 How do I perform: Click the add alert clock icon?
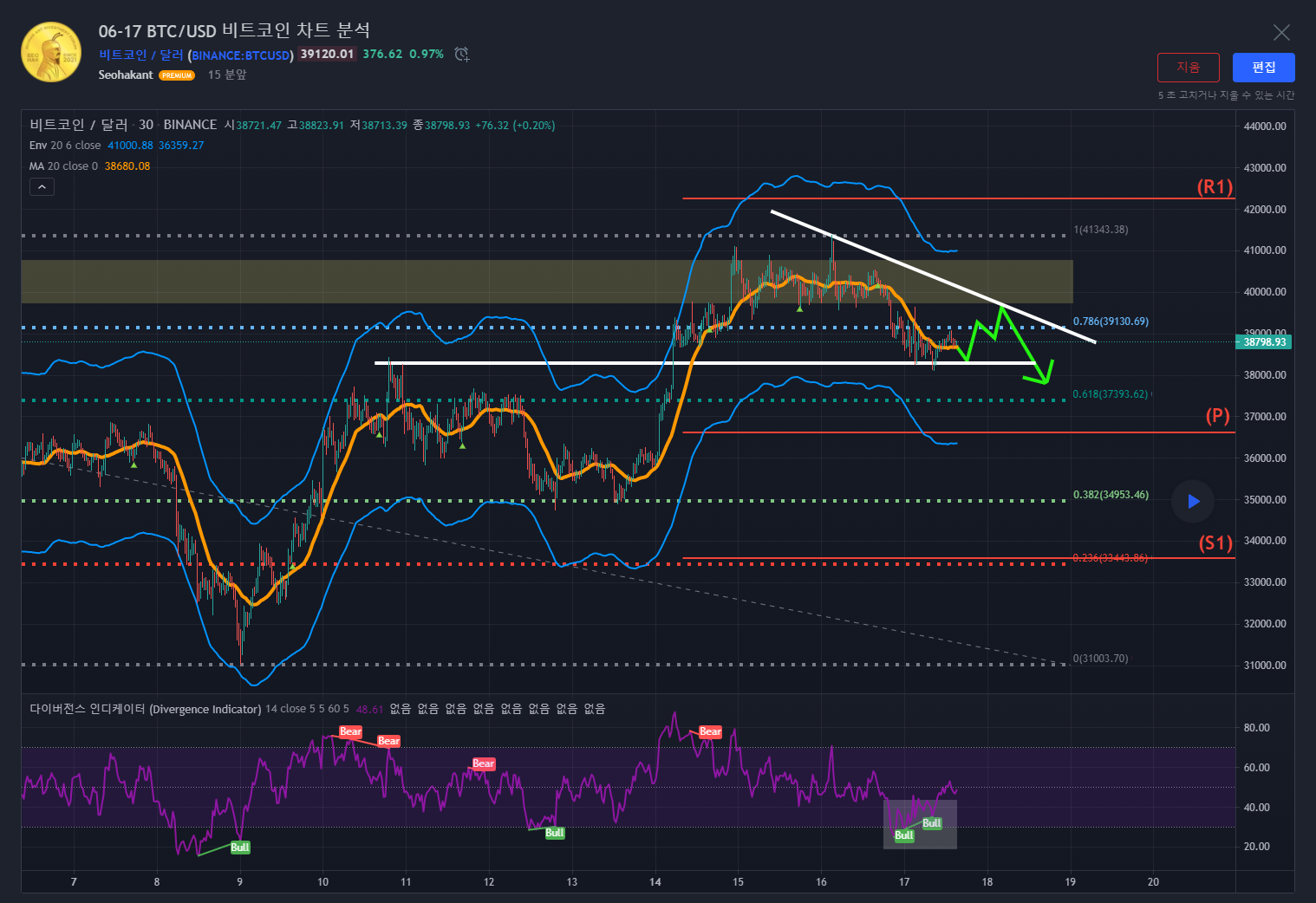click(x=462, y=55)
